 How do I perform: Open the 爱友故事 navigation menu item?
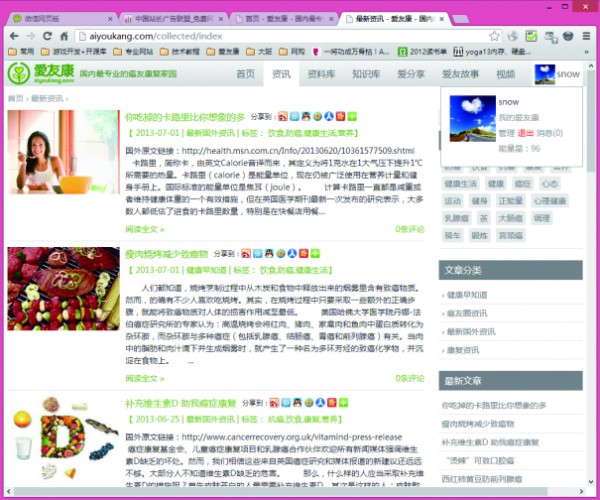(x=461, y=74)
